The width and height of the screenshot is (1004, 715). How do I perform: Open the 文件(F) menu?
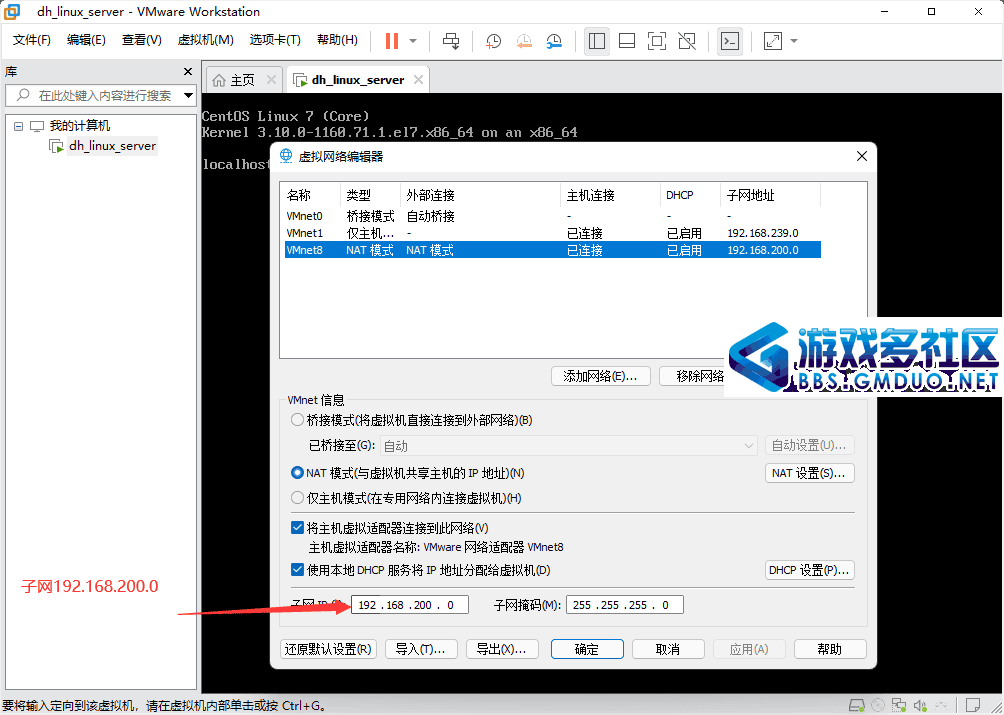(x=31, y=40)
